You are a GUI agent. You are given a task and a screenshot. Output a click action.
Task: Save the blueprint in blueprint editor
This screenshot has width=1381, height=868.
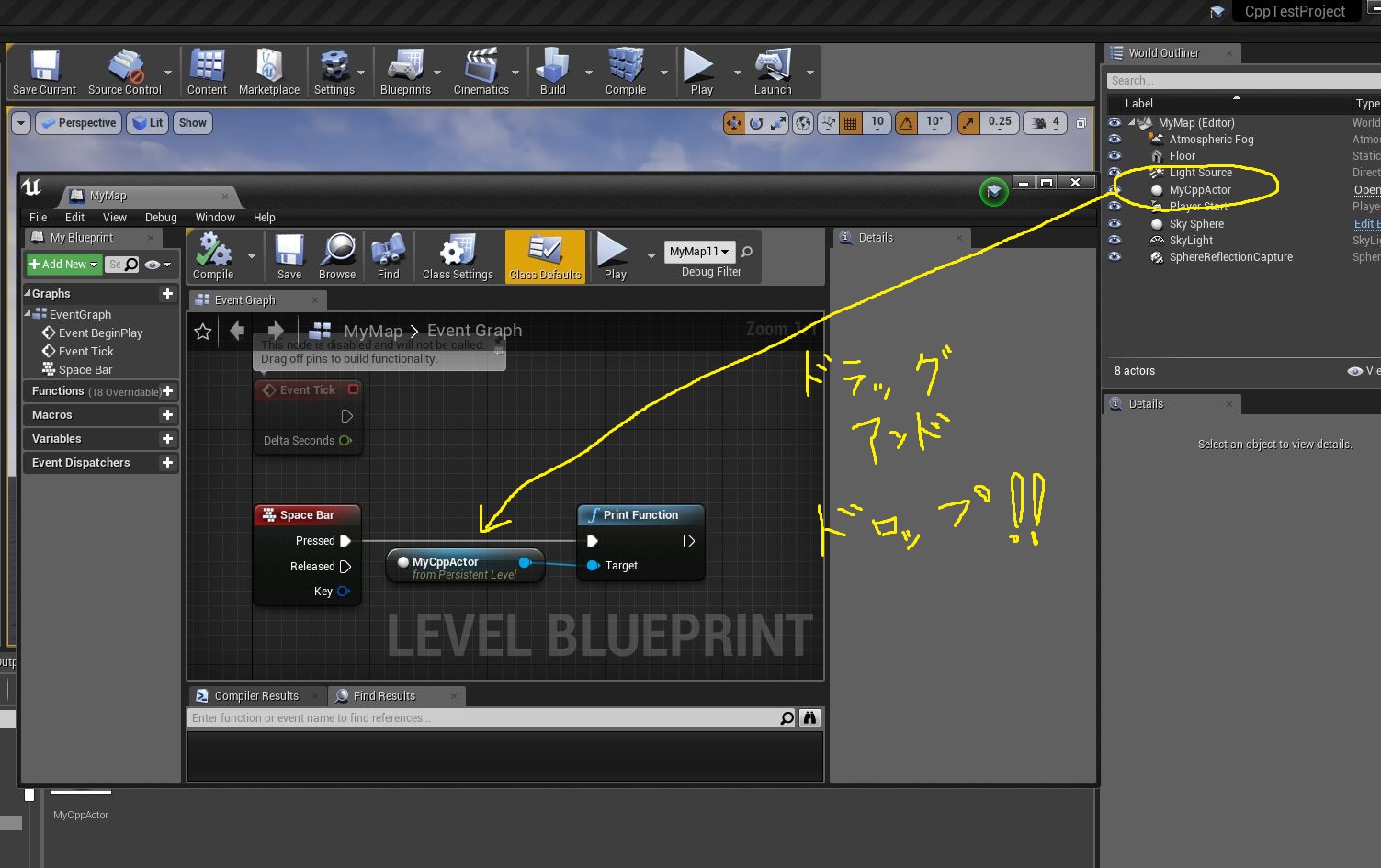pos(289,256)
